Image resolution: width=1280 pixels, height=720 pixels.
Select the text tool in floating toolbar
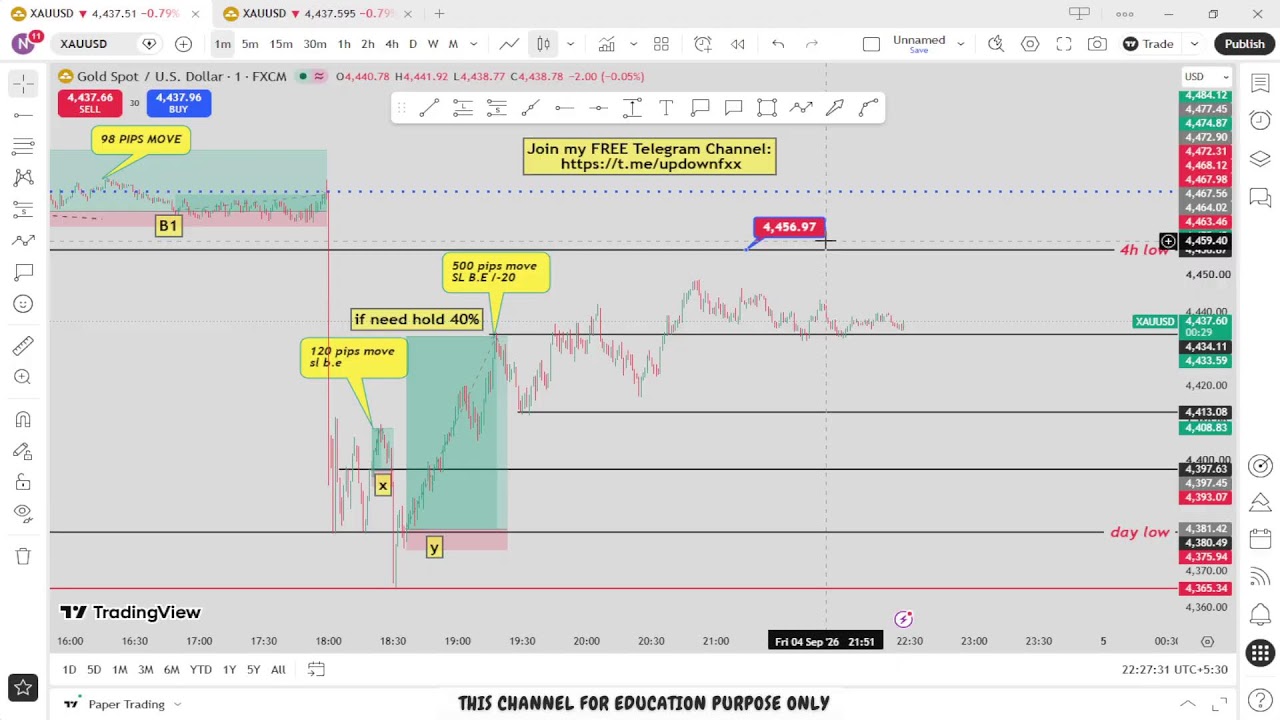coord(666,108)
